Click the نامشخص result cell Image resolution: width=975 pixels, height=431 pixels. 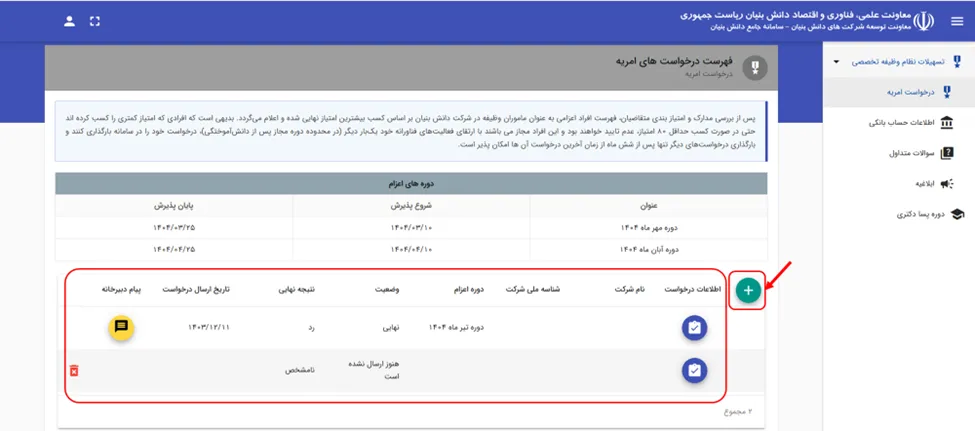pyautogui.click(x=300, y=370)
